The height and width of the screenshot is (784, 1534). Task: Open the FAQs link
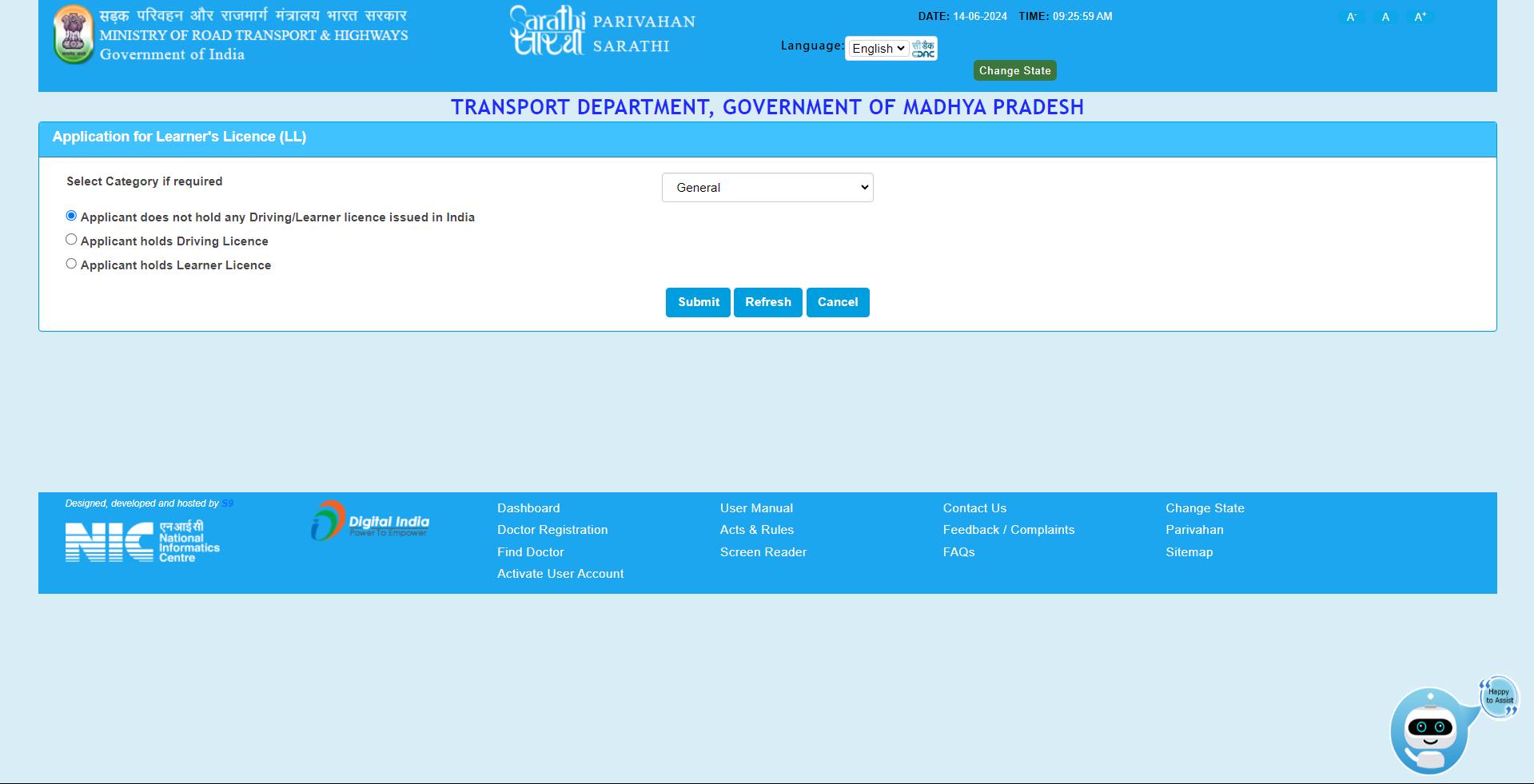958,552
